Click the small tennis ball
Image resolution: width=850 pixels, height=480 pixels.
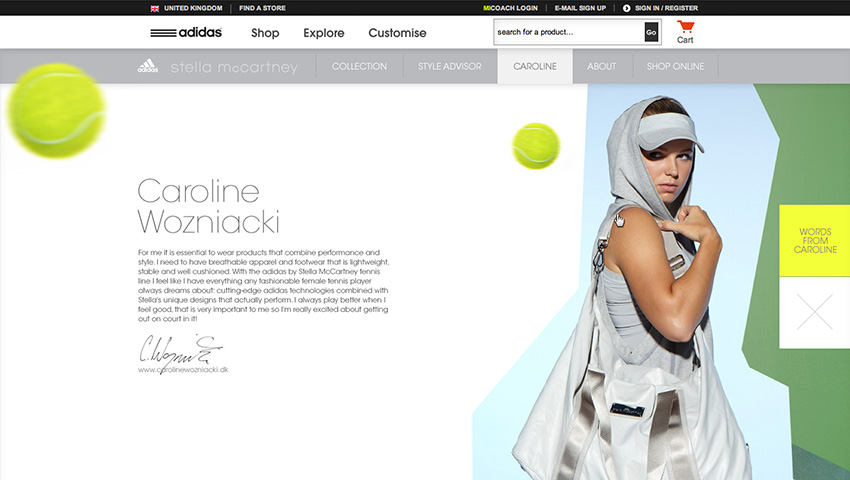pyautogui.click(x=536, y=146)
